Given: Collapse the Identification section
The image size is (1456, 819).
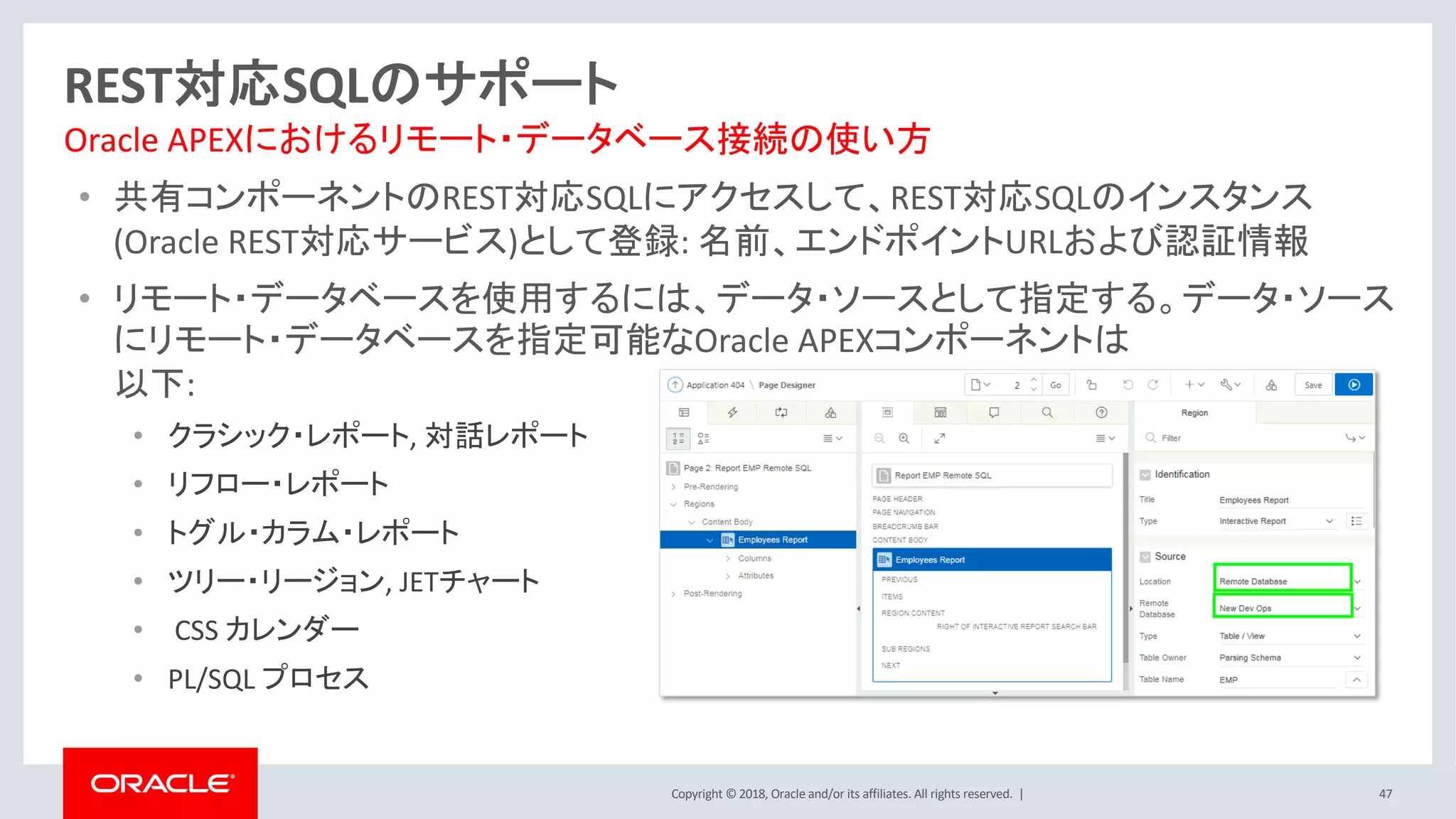Looking at the screenshot, I should 1145,475.
